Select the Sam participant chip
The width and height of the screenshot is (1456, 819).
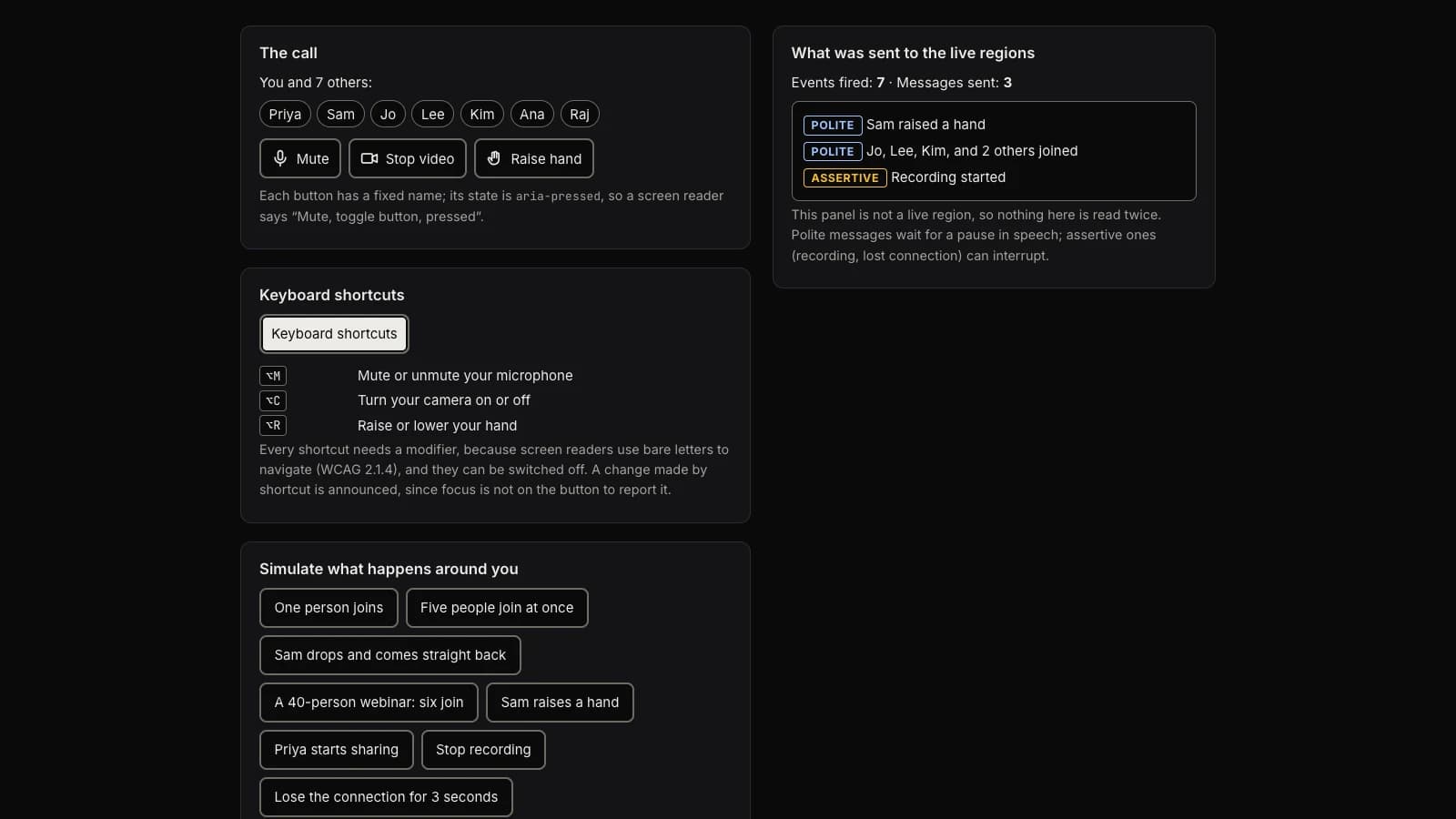340,115
